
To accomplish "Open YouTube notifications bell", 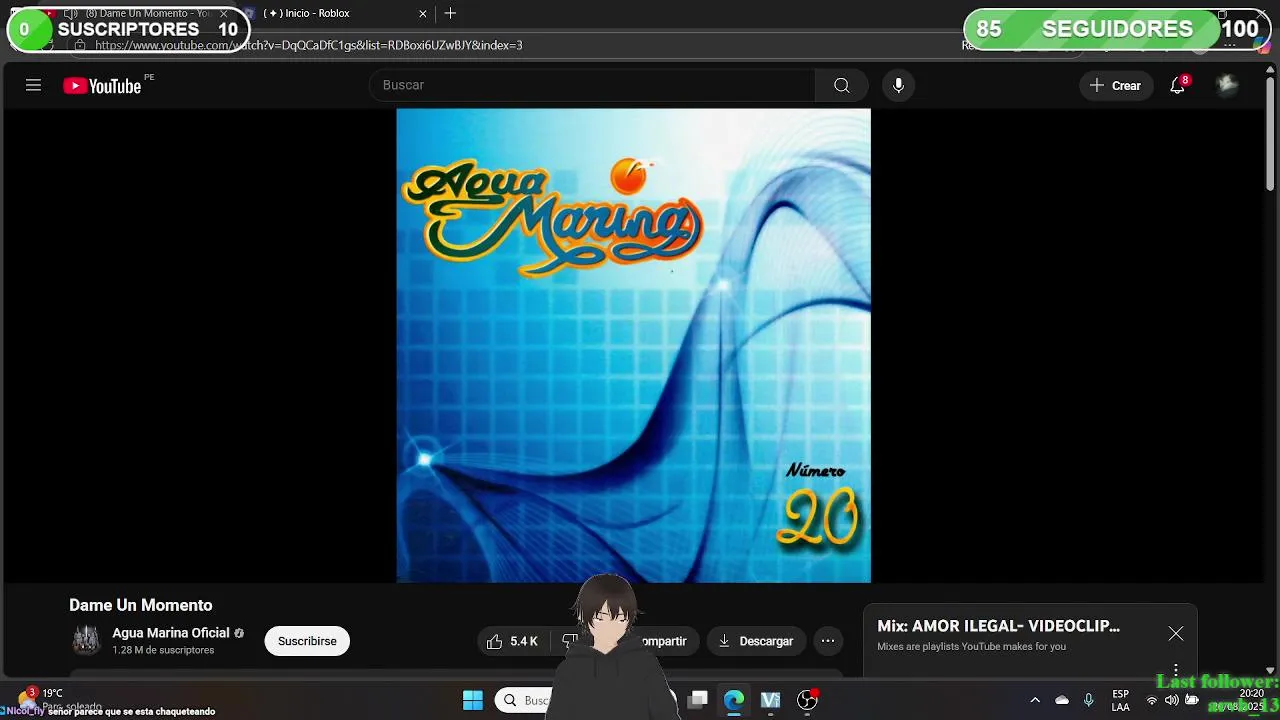I will pyautogui.click(x=1178, y=85).
